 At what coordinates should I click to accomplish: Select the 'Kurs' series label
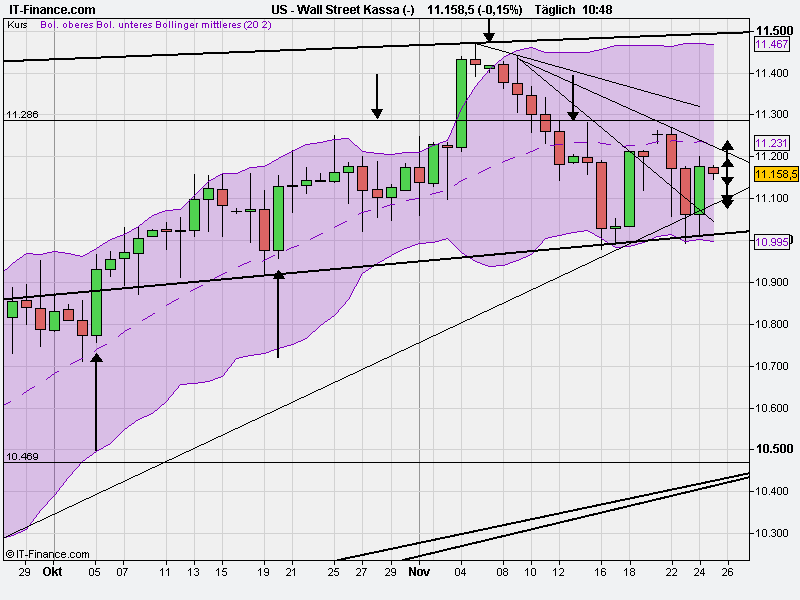[x=17, y=24]
